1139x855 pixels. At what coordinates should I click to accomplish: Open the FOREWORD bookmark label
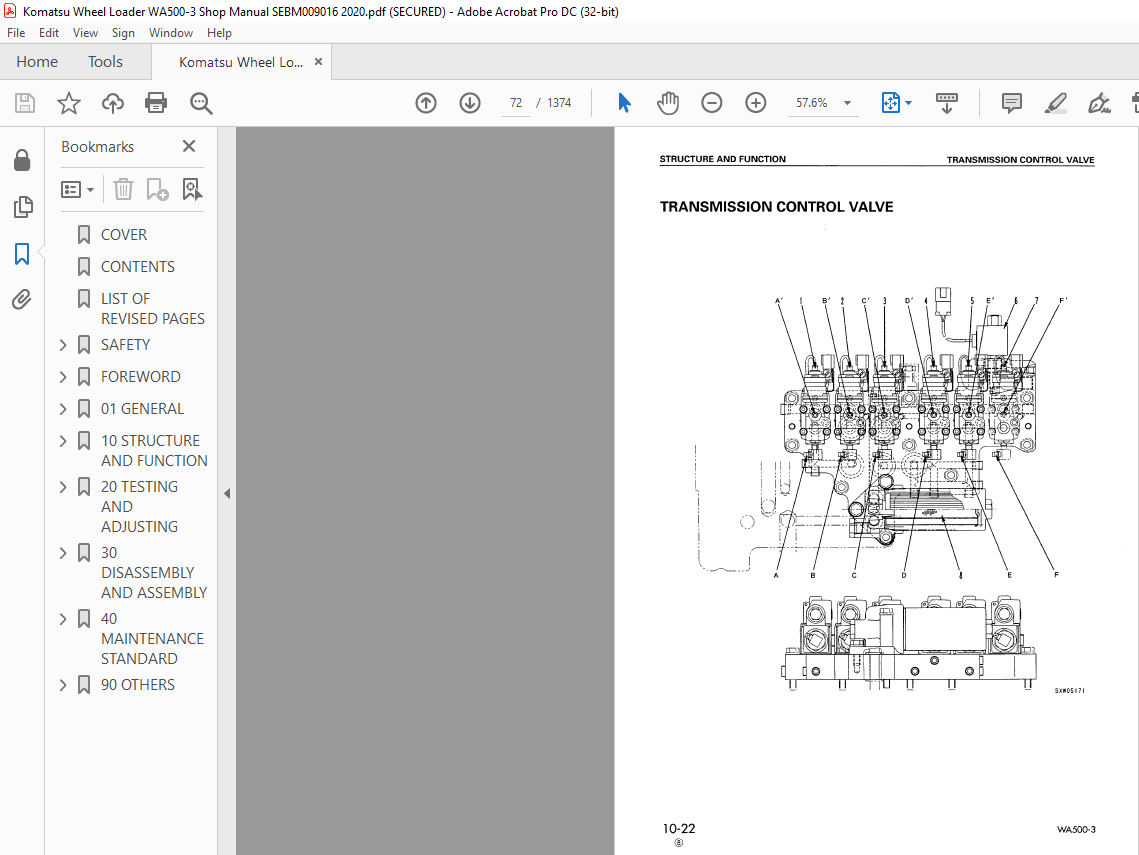coord(140,376)
